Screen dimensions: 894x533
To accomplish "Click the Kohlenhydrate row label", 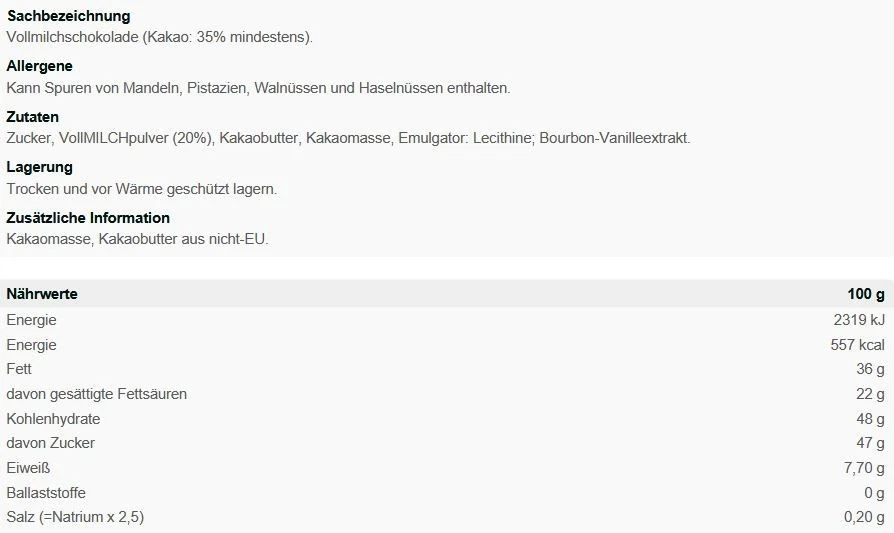I will click(x=53, y=419).
